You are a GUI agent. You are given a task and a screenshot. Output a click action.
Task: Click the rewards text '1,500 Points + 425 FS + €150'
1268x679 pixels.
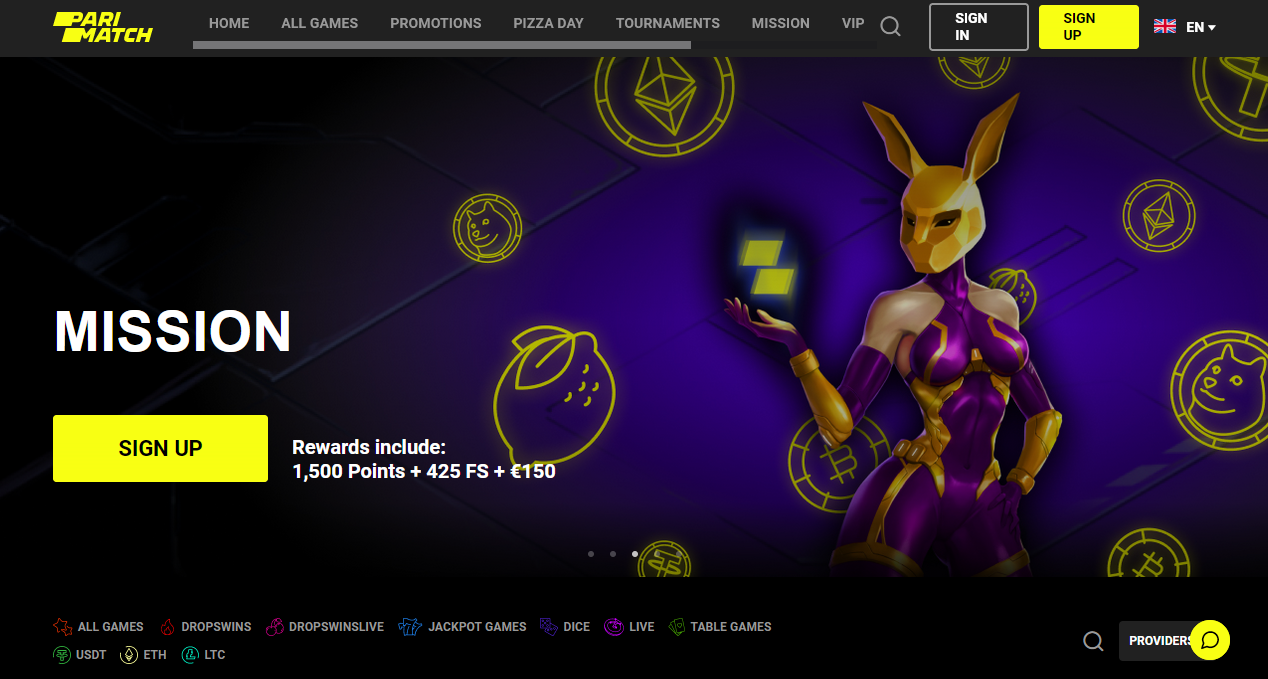tap(424, 471)
